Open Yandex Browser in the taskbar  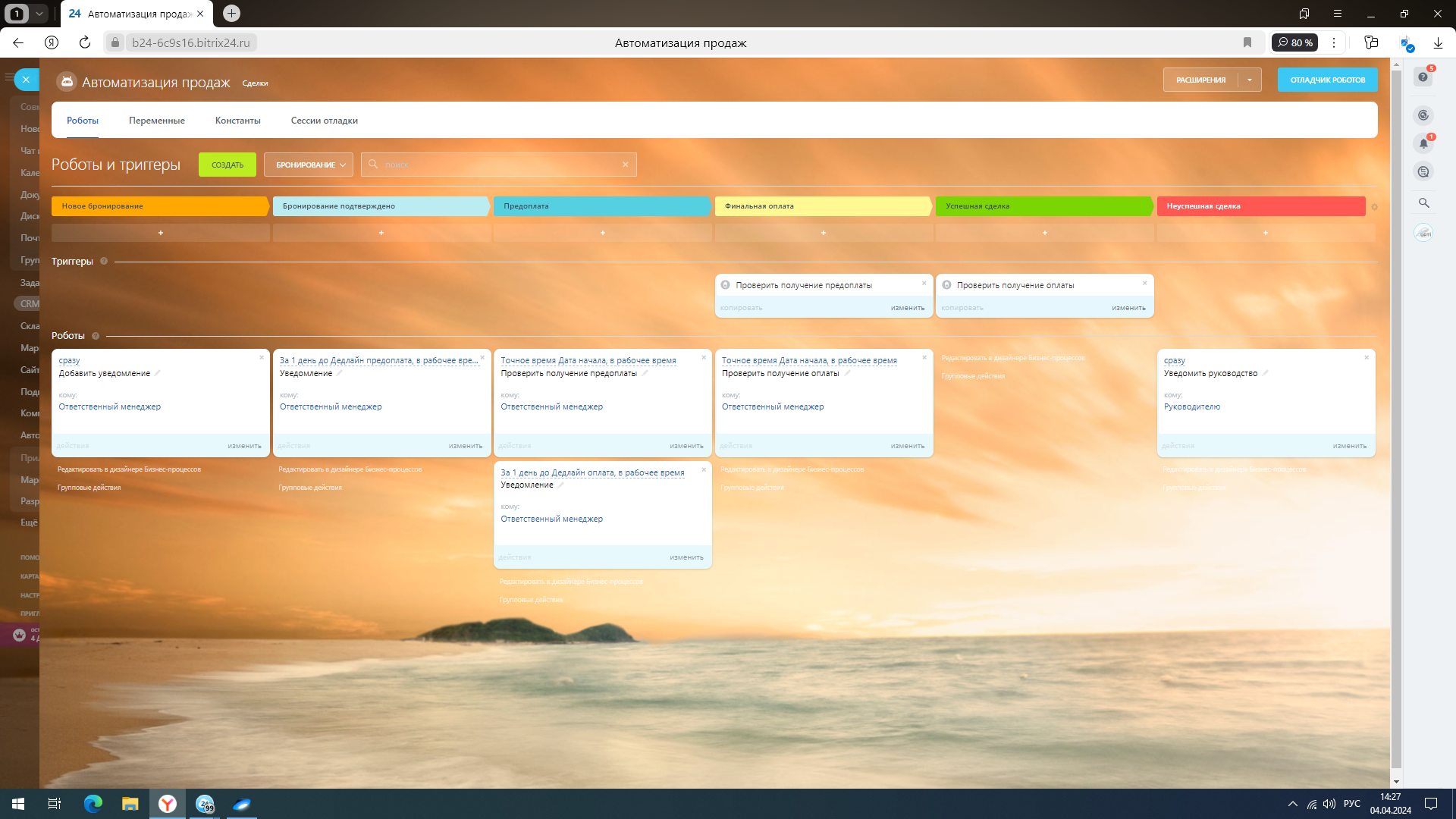click(168, 804)
